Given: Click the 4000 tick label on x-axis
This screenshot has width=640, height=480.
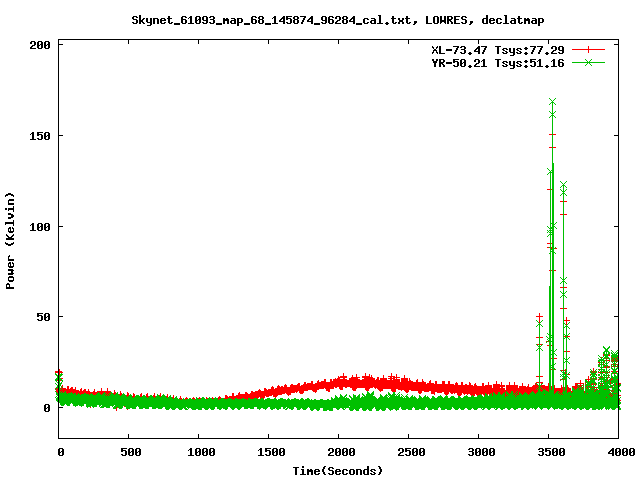Looking at the screenshot, I should pos(618,453).
